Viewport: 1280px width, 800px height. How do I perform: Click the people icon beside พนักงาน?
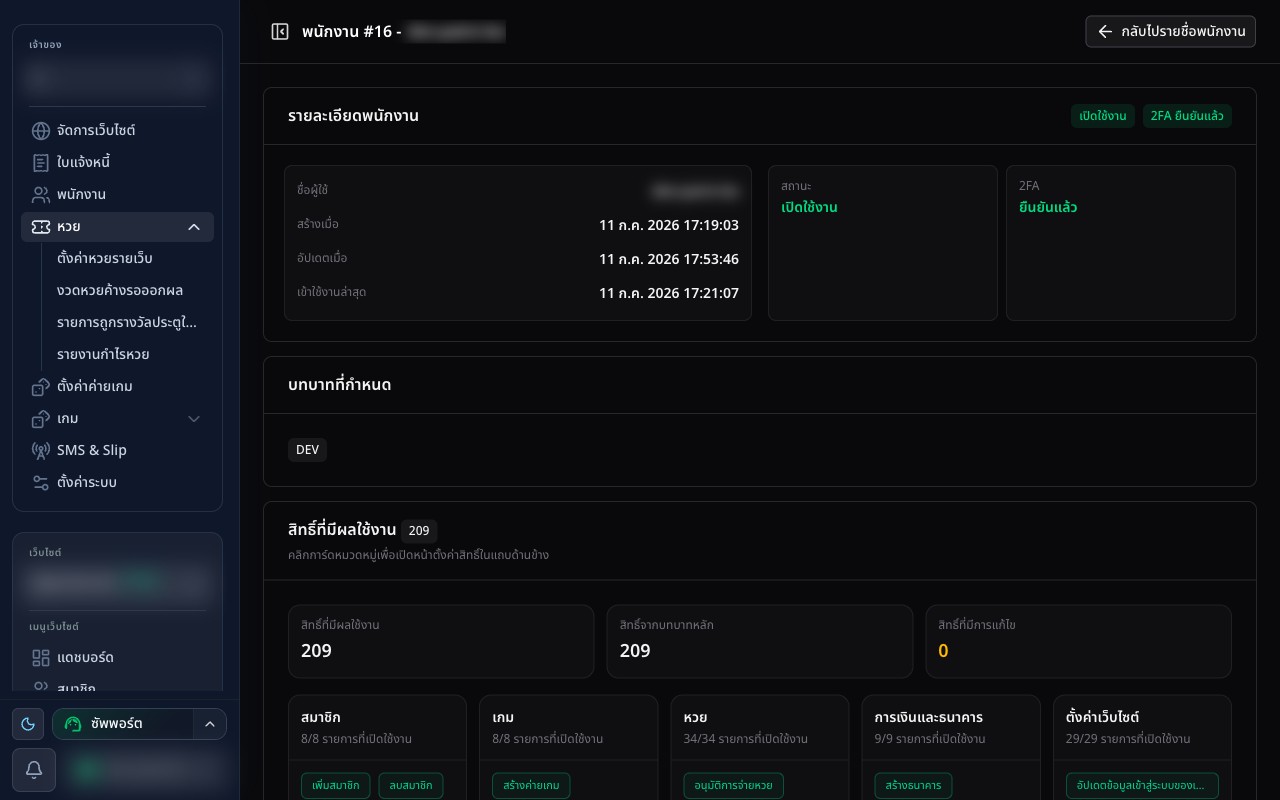41,194
